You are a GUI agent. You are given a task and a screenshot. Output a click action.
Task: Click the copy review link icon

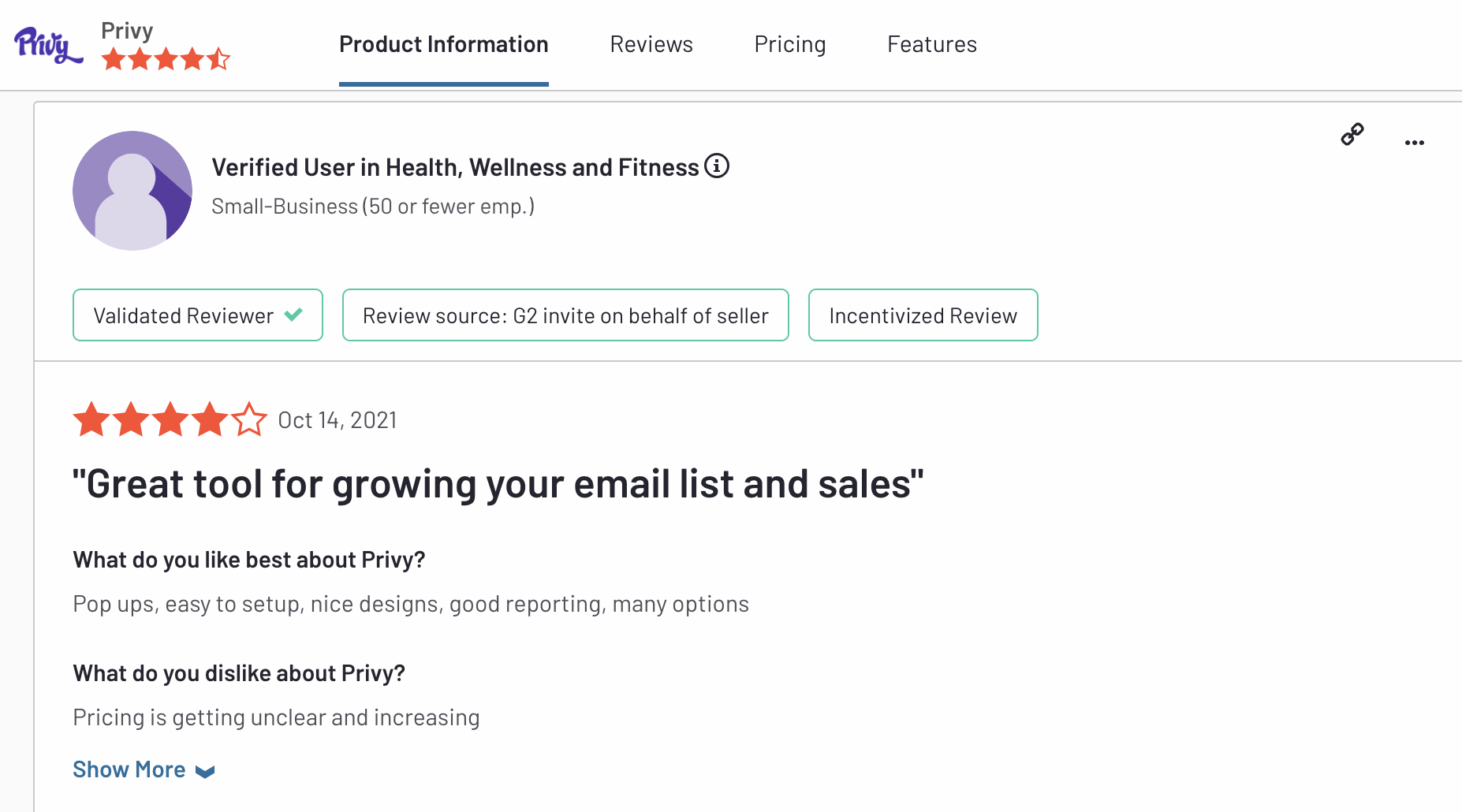point(1352,134)
